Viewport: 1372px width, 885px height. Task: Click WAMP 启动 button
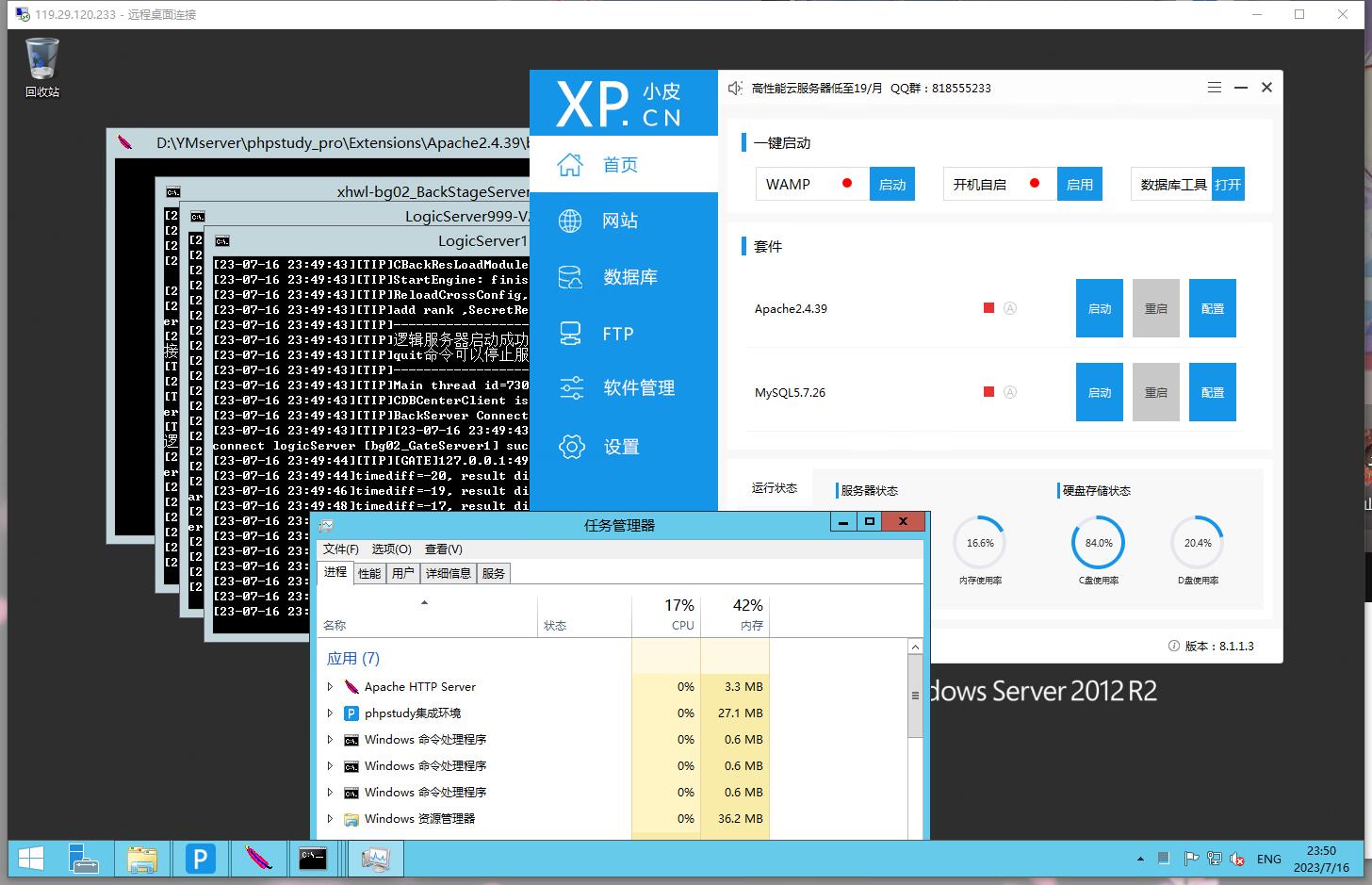(891, 184)
